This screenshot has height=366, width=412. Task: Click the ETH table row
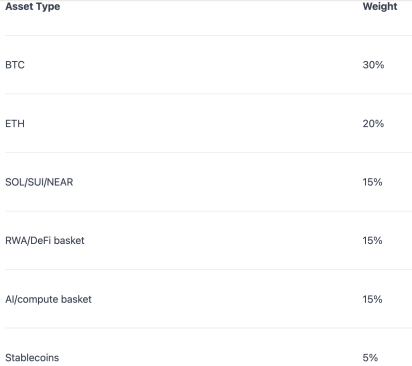(x=209, y=123)
